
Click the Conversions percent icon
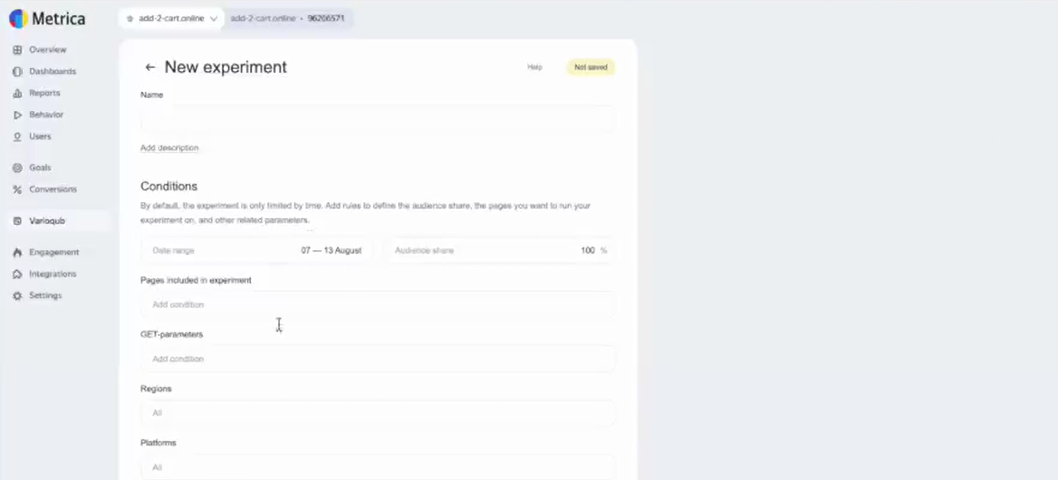coord(18,190)
